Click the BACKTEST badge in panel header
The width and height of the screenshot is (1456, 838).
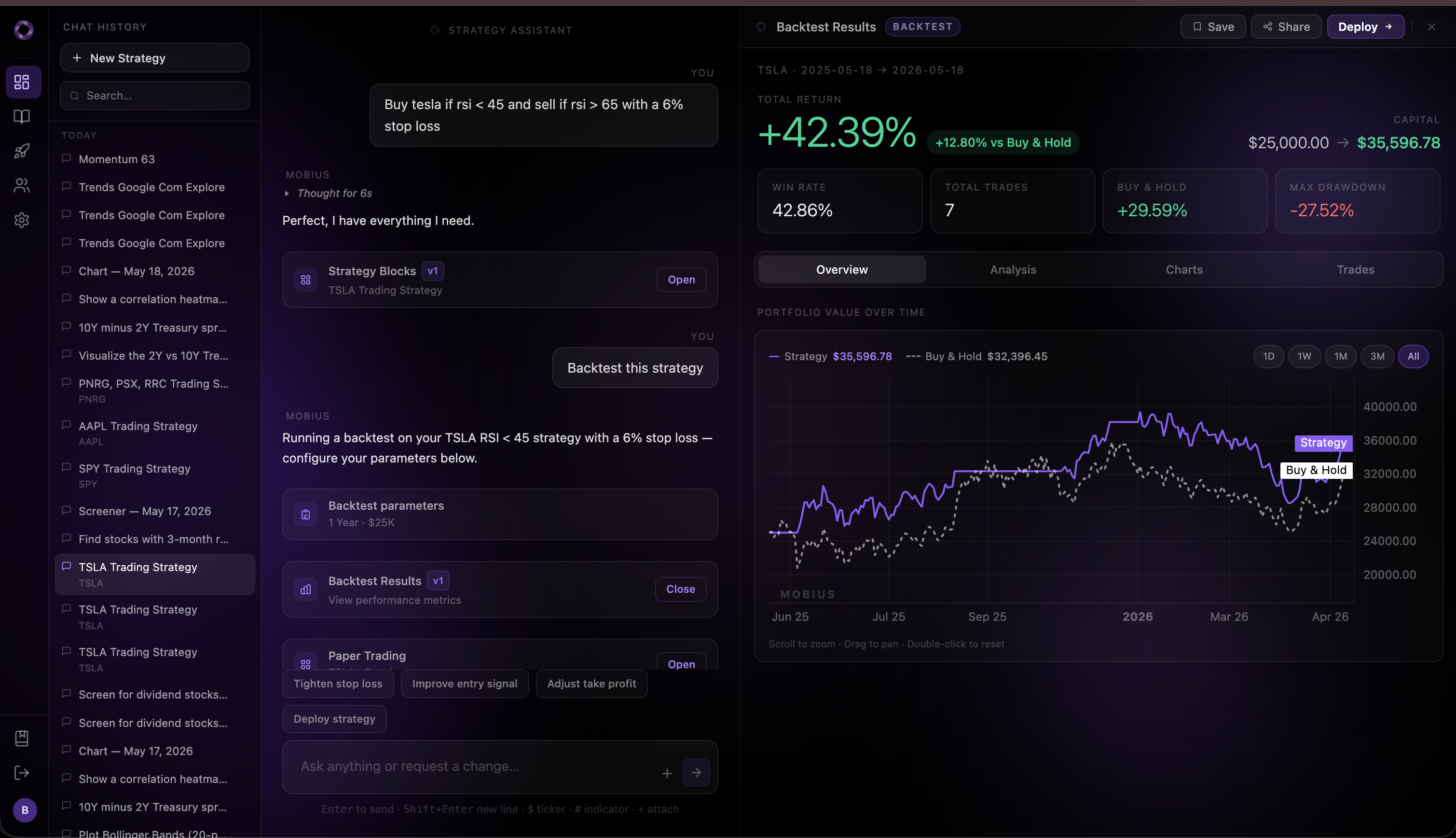pos(922,27)
